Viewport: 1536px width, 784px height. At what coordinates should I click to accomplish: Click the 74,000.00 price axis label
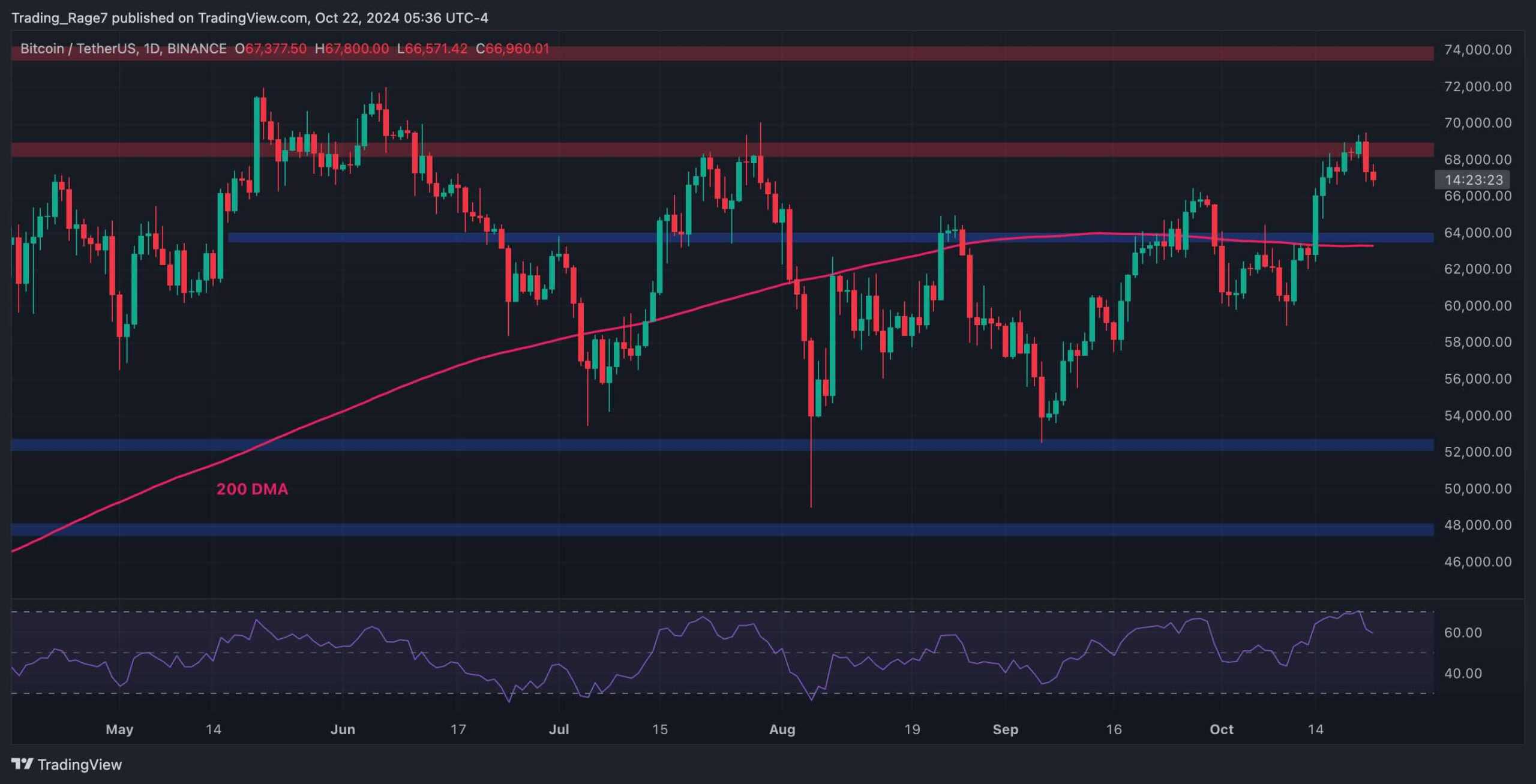click(x=1478, y=50)
